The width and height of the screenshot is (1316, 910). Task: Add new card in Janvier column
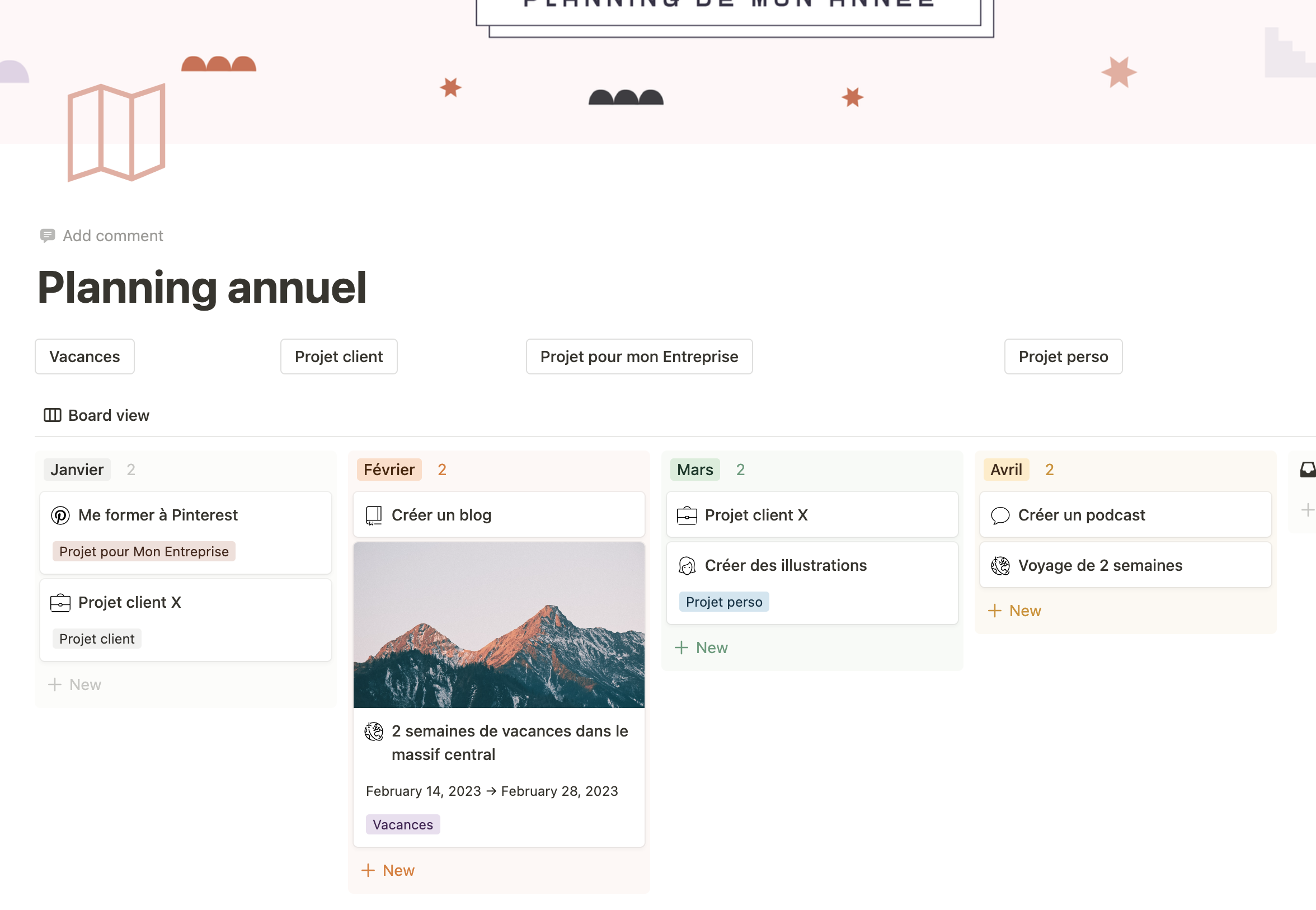click(x=74, y=685)
